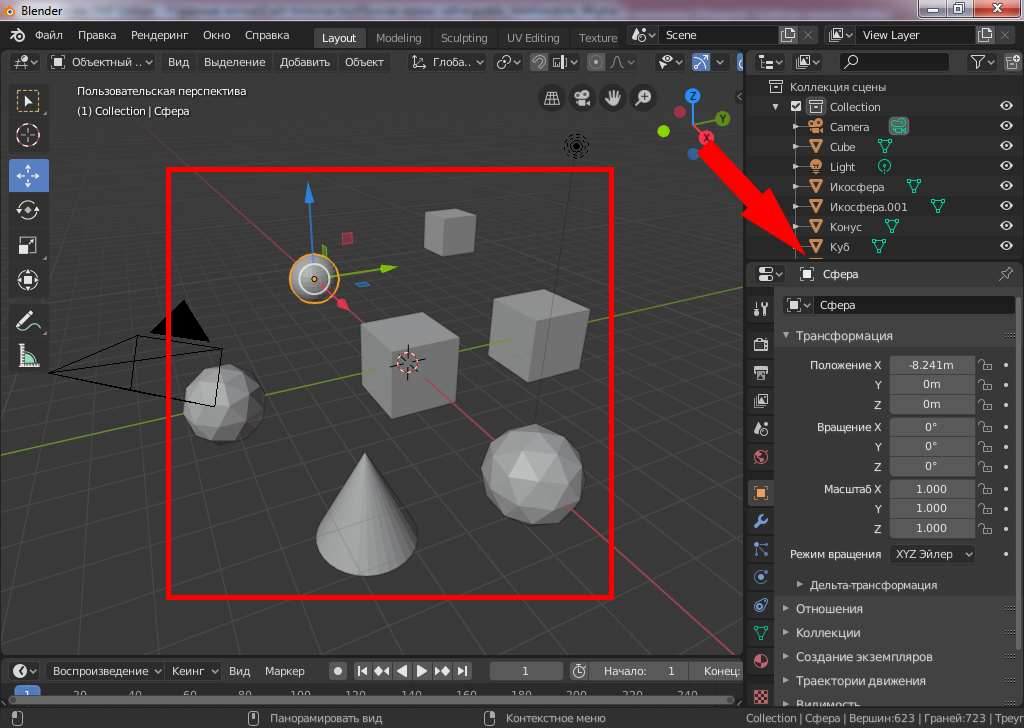1024x728 pixels.
Task: Toggle camera view in viewport
Action: click(x=580, y=98)
